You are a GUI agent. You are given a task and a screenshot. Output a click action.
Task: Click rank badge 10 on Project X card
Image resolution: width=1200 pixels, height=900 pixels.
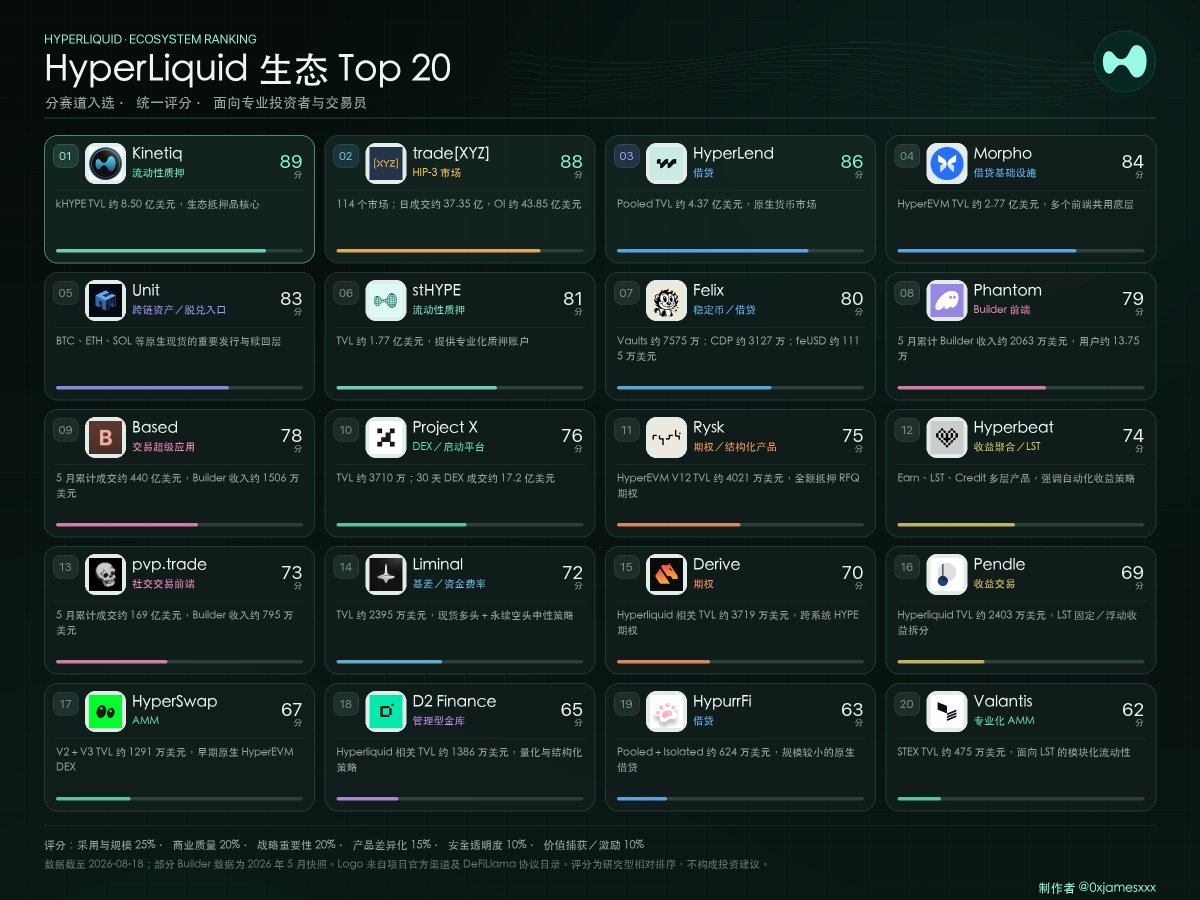tap(346, 430)
